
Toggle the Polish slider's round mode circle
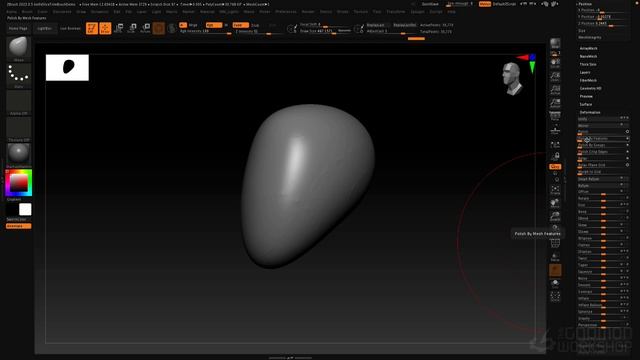(x=627, y=131)
